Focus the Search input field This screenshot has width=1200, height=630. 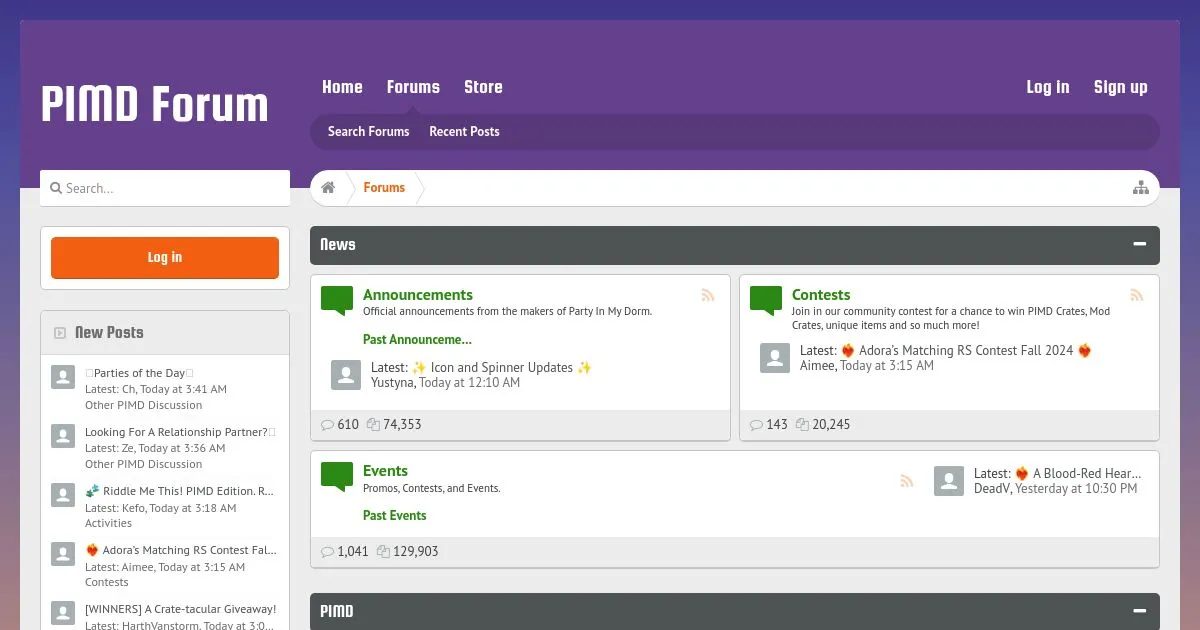click(165, 188)
